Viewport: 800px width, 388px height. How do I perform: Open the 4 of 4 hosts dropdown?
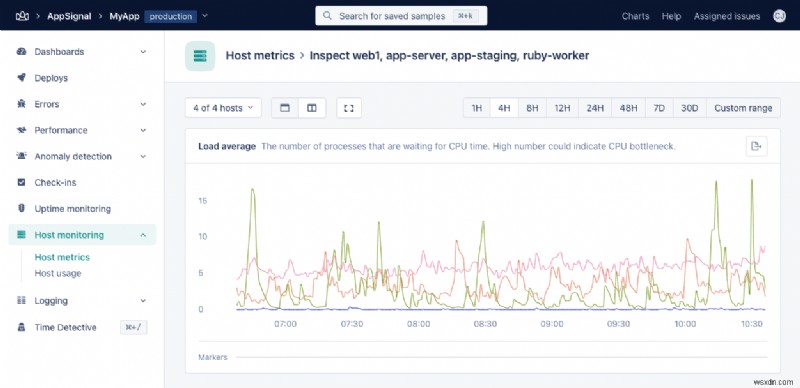(x=223, y=108)
